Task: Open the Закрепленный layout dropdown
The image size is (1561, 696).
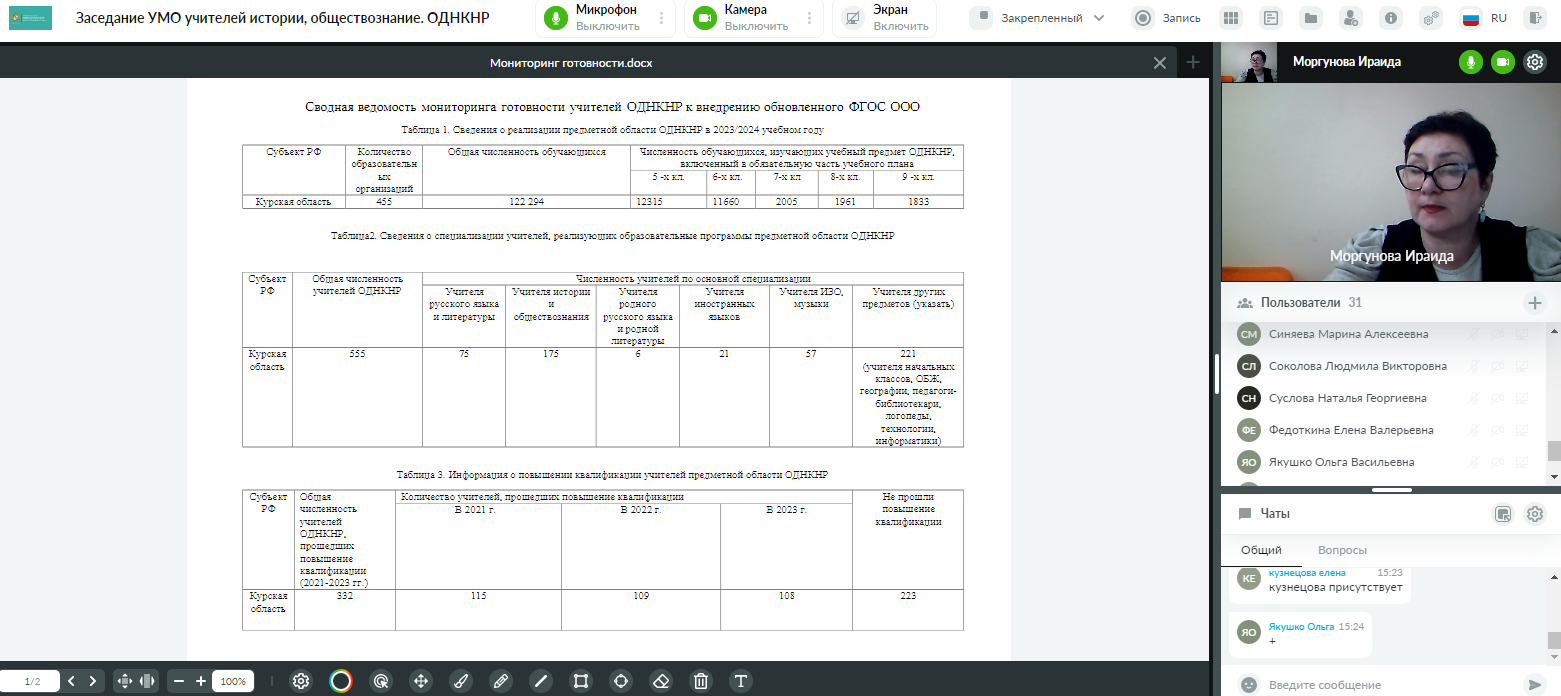Action: 1040,18
